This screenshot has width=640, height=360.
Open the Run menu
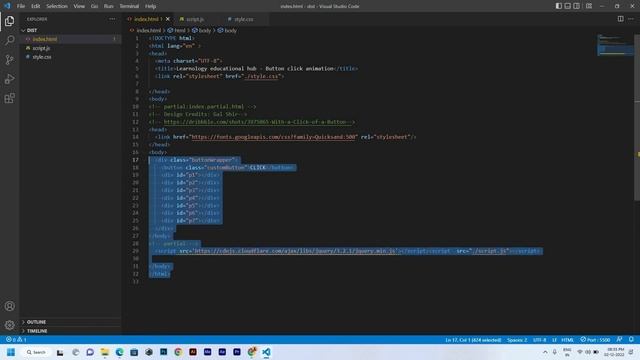click(109, 6)
